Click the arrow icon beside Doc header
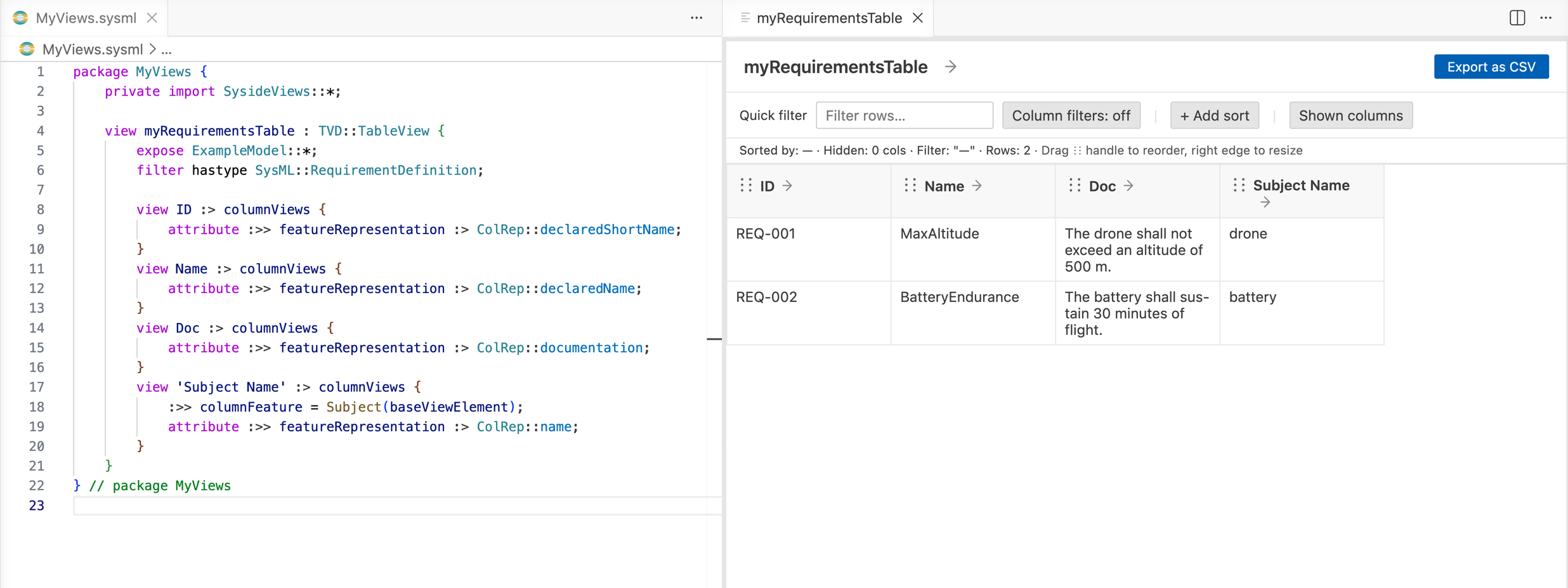The width and height of the screenshot is (1568, 588). (1128, 186)
